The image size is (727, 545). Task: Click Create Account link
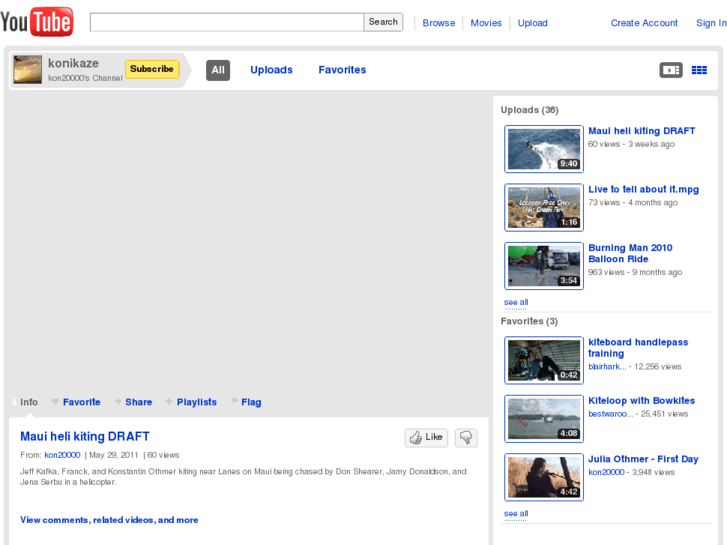[x=644, y=23]
